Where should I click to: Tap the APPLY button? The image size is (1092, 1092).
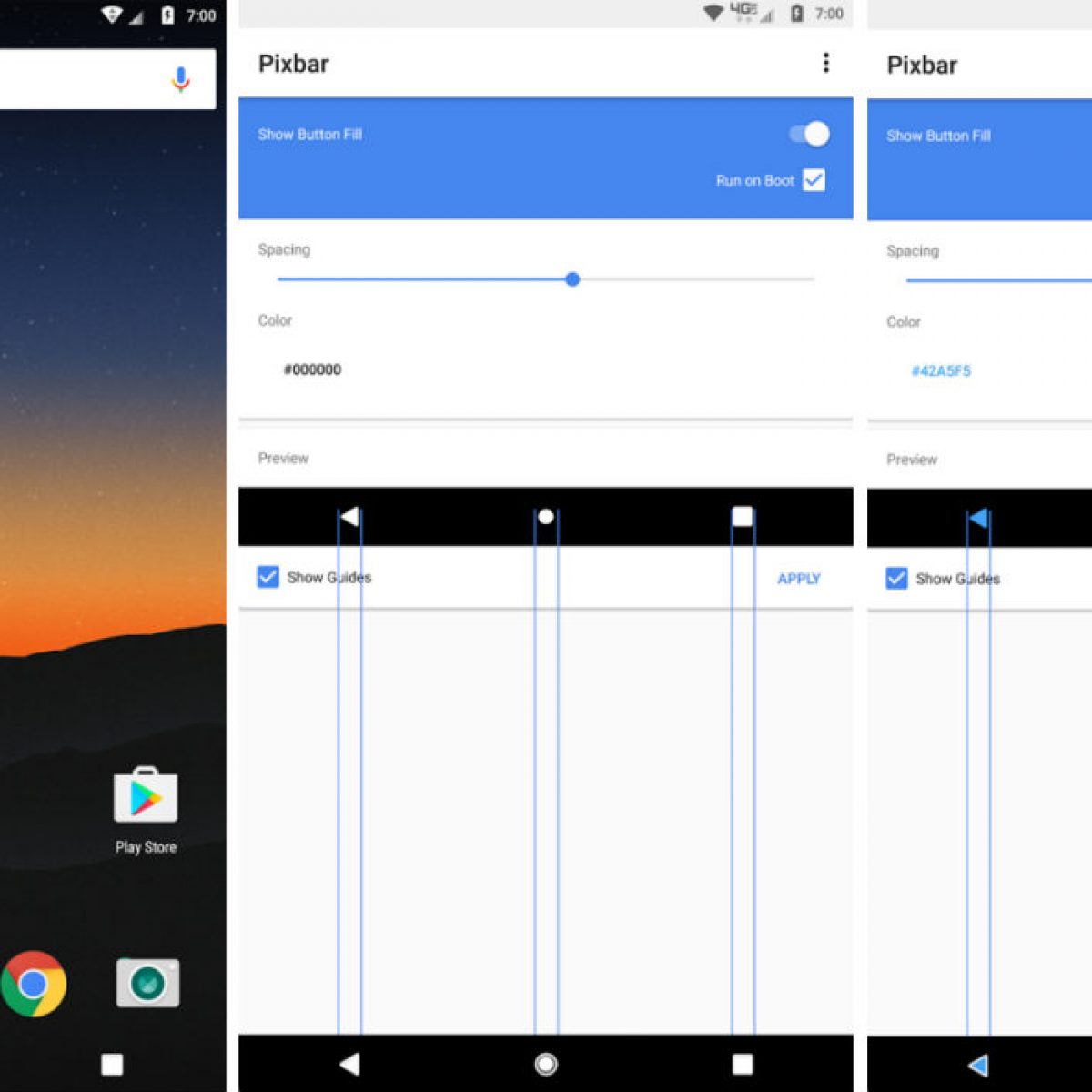click(x=798, y=579)
